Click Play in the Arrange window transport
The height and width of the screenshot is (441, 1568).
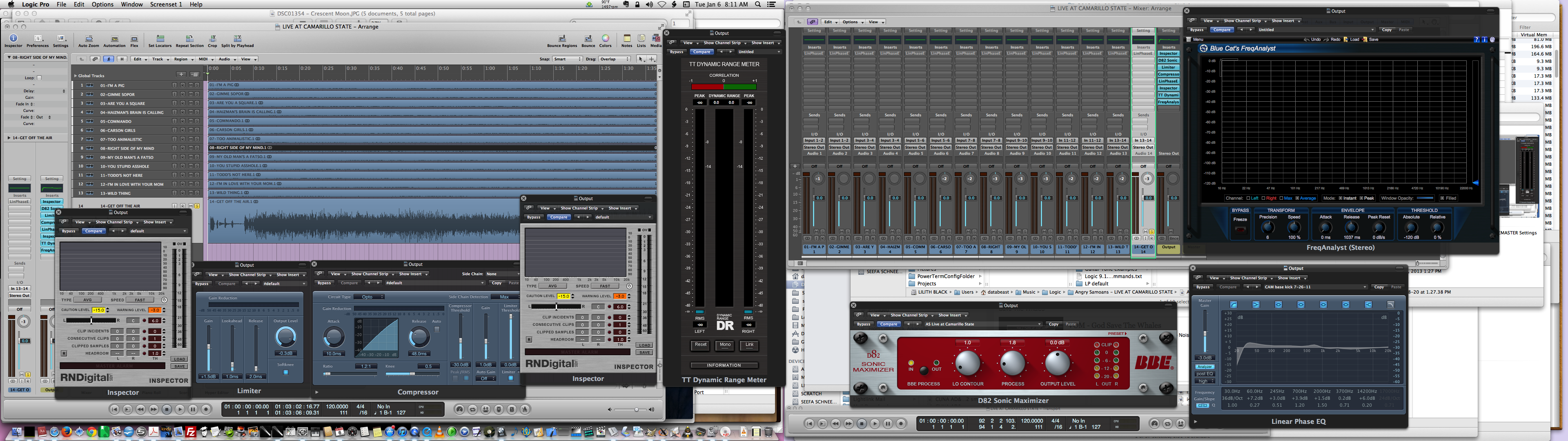180,409
